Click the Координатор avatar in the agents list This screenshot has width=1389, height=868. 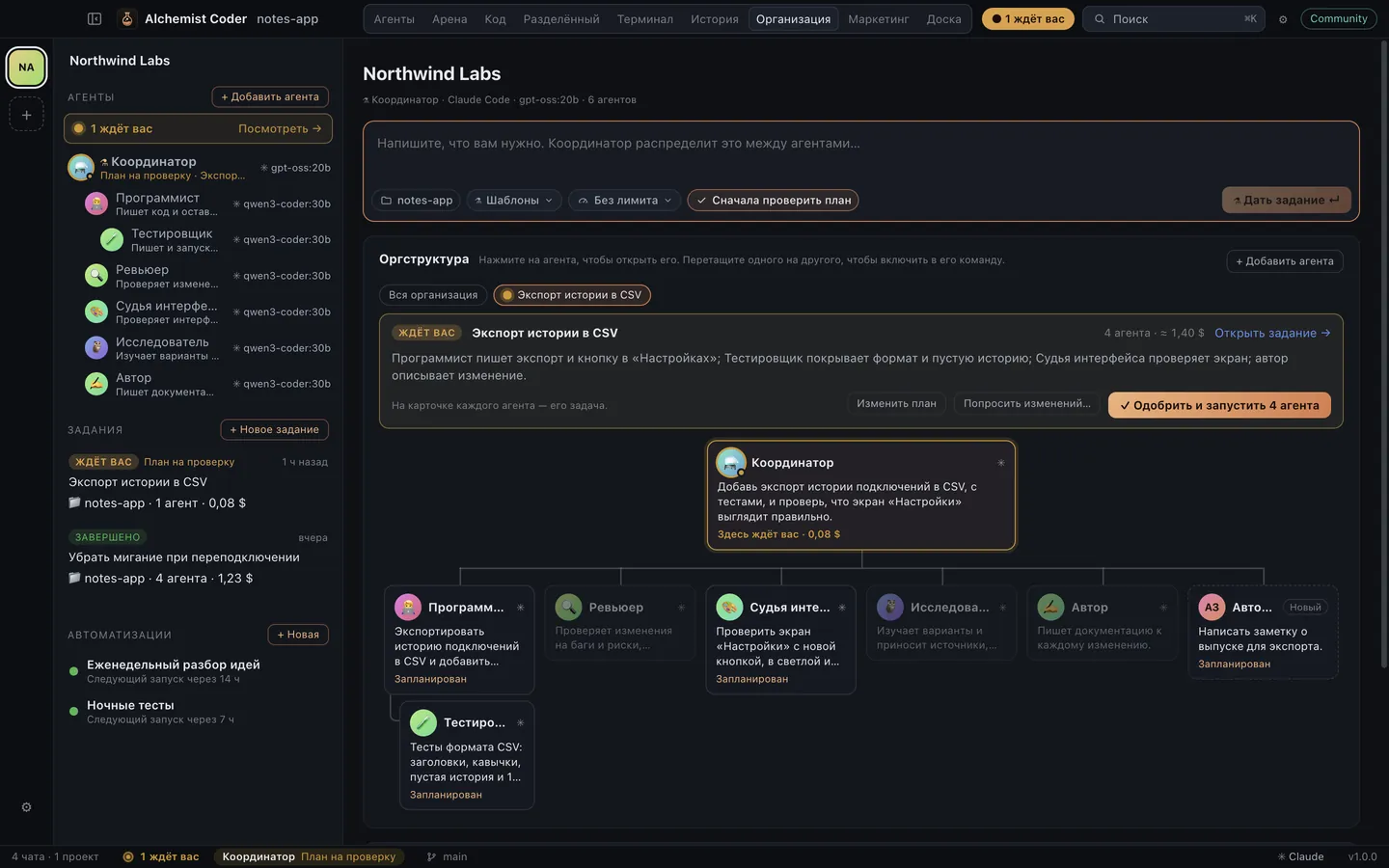coord(81,168)
